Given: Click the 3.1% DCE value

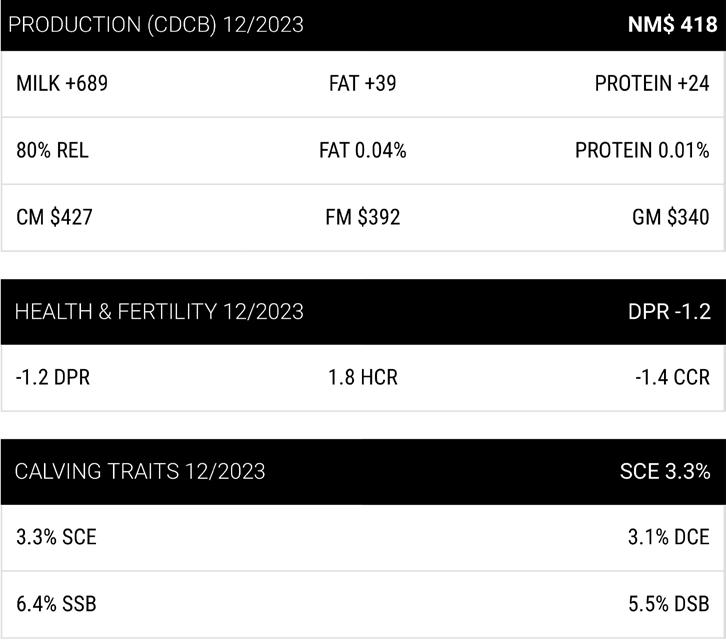Looking at the screenshot, I should (x=668, y=538).
